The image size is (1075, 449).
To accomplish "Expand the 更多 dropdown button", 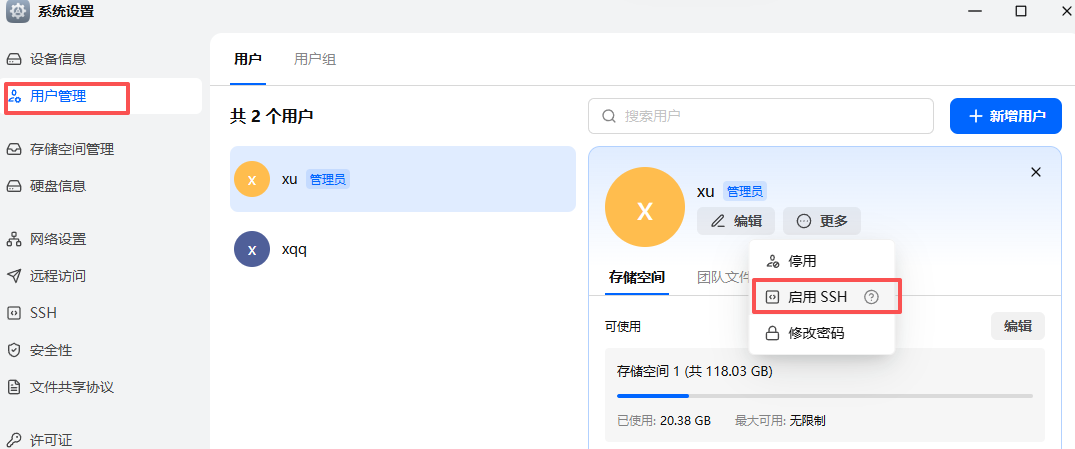I will coord(821,221).
